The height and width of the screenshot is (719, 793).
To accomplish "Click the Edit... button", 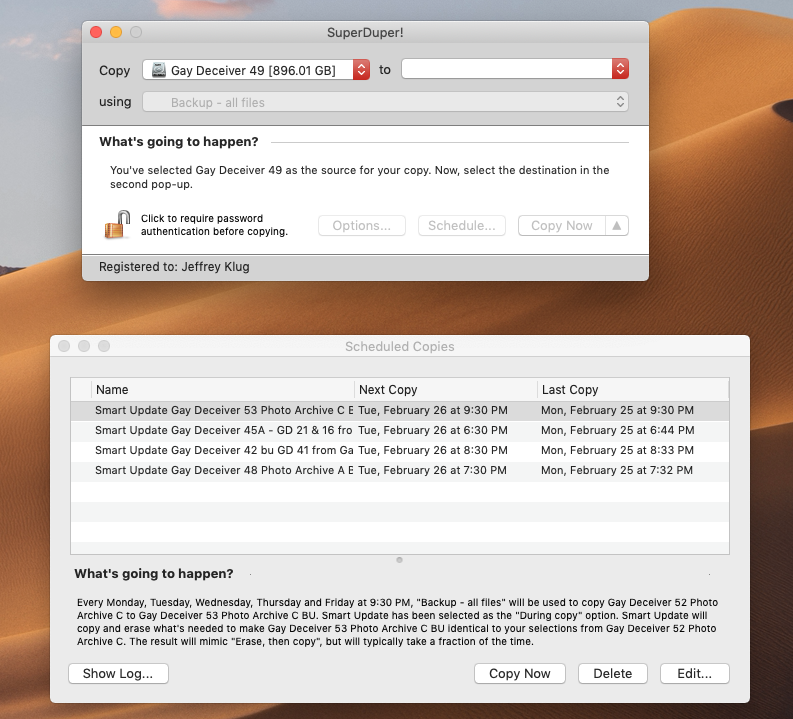I will click(694, 673).
